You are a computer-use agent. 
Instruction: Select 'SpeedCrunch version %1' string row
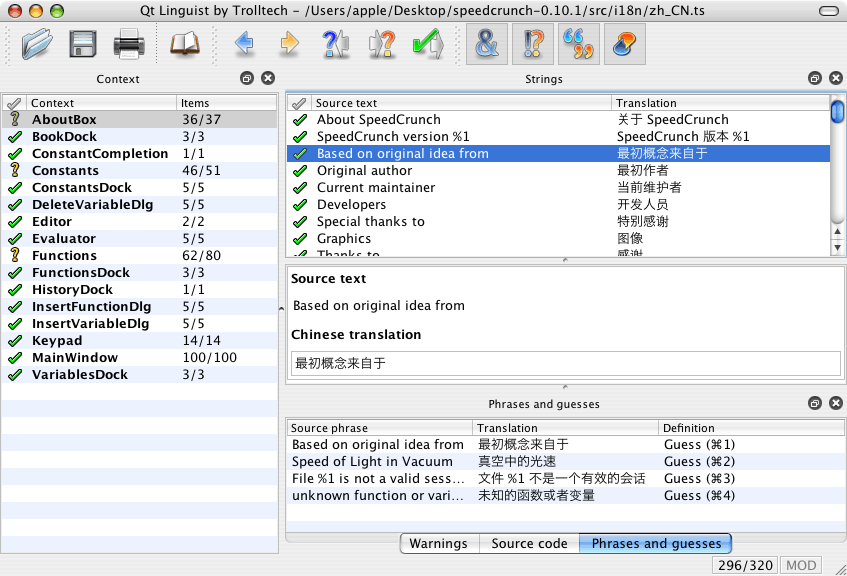(559, 137)
